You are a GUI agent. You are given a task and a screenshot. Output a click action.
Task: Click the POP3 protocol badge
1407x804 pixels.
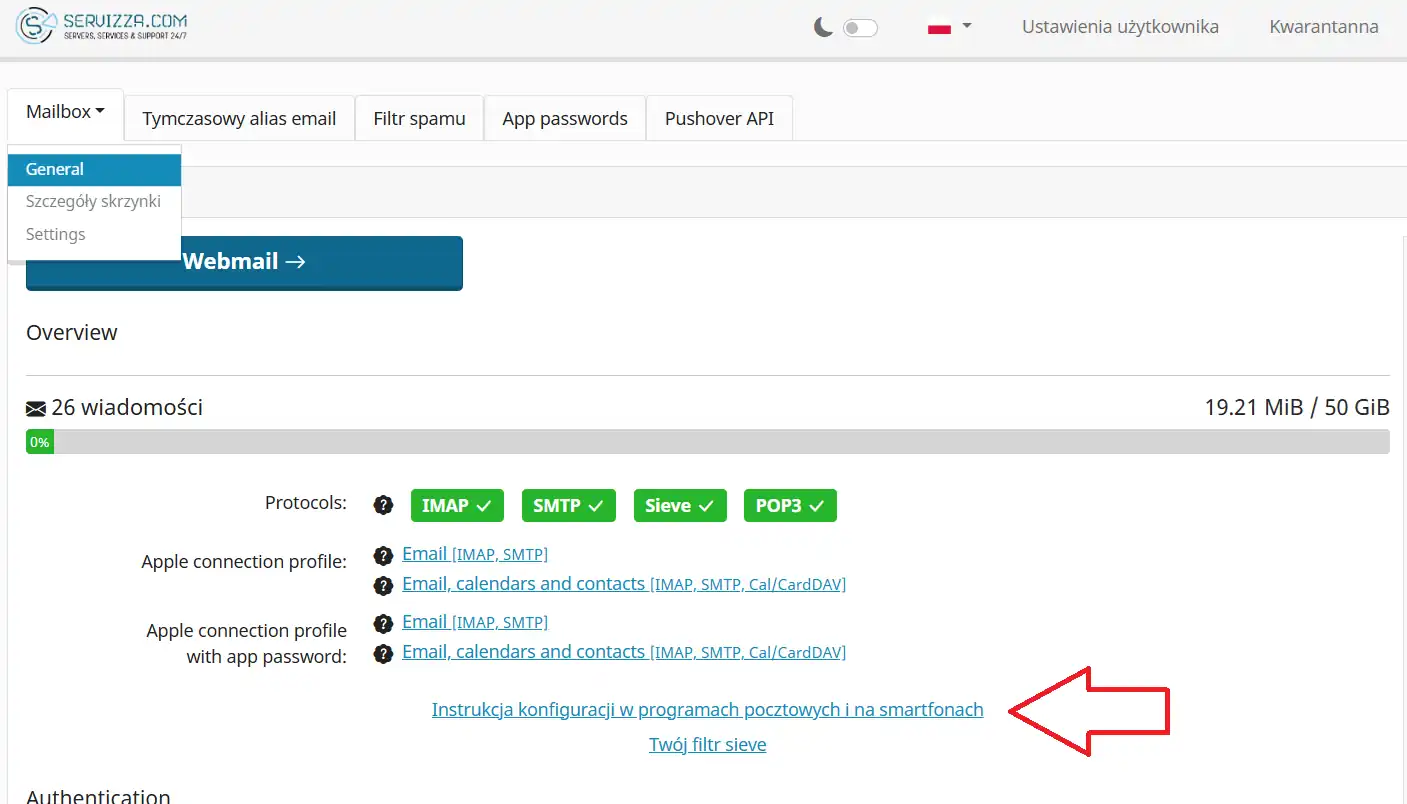790,506
